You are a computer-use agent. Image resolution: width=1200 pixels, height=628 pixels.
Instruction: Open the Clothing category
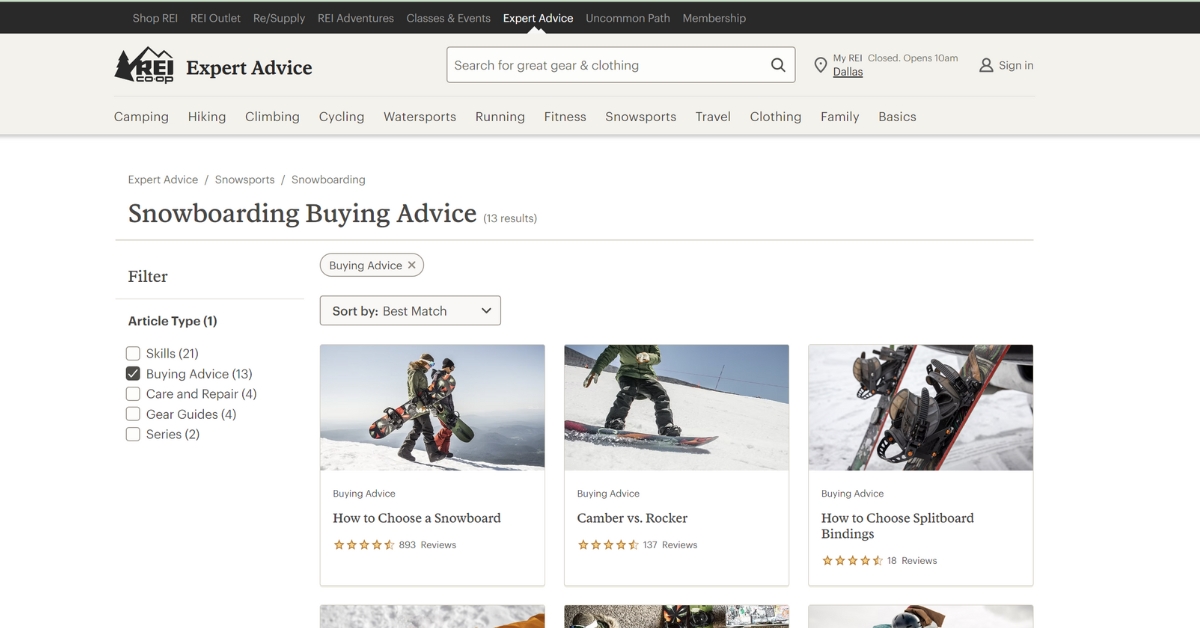[x=776, y=117]
